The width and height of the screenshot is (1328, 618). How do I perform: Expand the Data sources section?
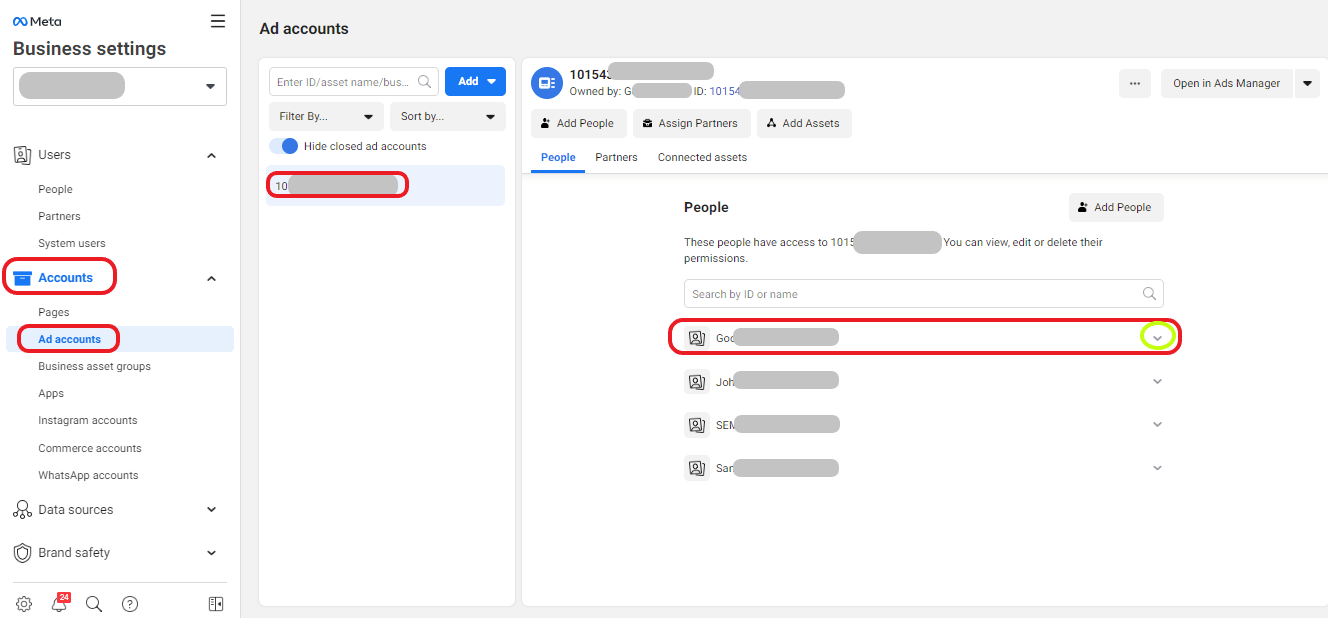[x=211, y=510]
